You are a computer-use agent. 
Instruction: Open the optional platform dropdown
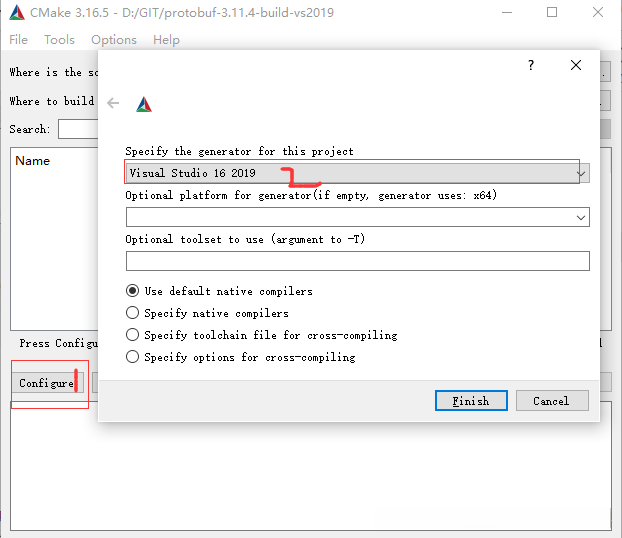coord(357,217)
